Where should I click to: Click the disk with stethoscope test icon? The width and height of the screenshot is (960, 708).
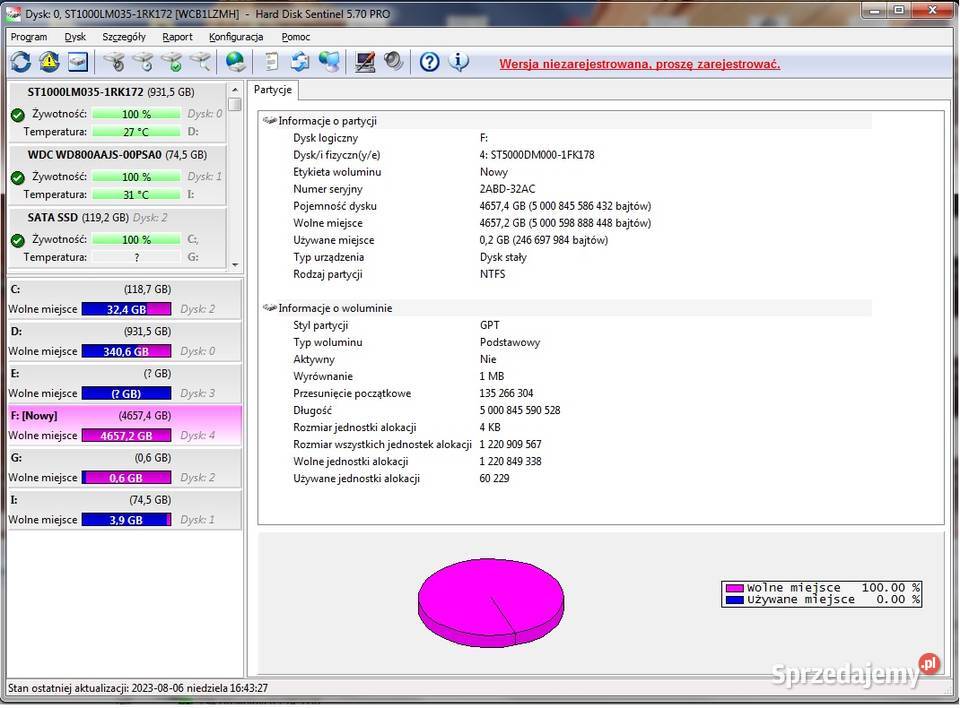pos(114,62)
